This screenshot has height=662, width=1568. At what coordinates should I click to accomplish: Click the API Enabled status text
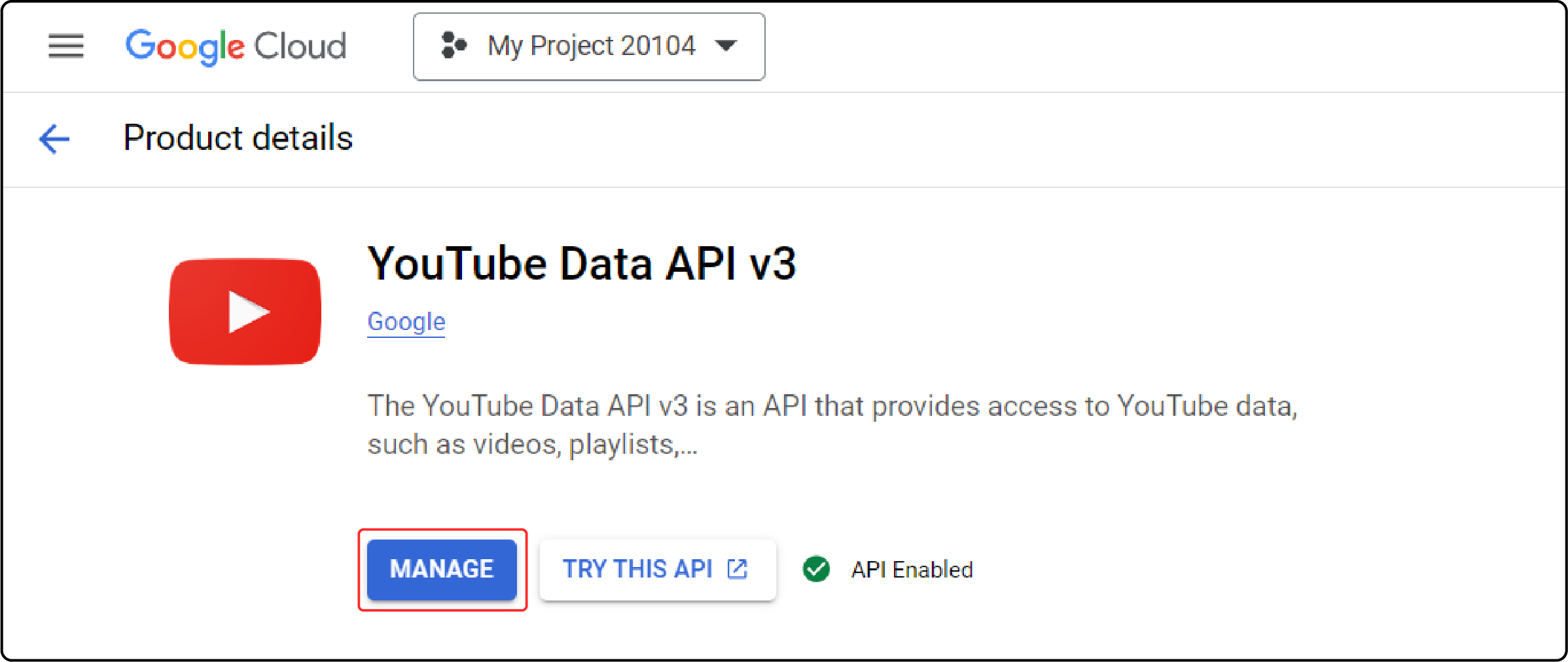pos(912,570)
